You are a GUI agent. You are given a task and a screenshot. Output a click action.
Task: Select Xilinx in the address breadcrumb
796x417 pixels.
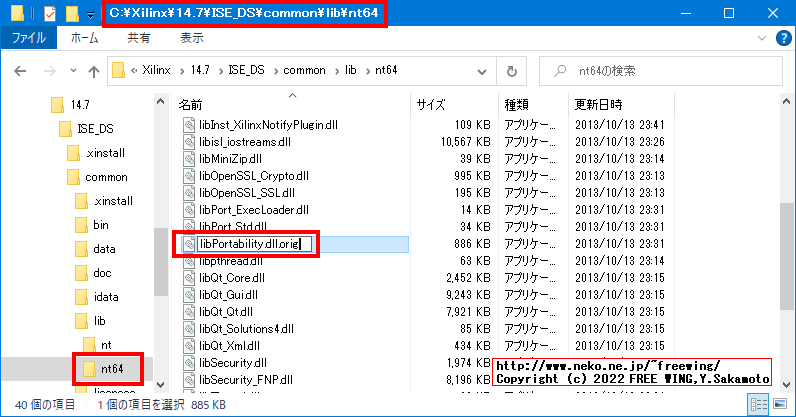click(156, 70)
